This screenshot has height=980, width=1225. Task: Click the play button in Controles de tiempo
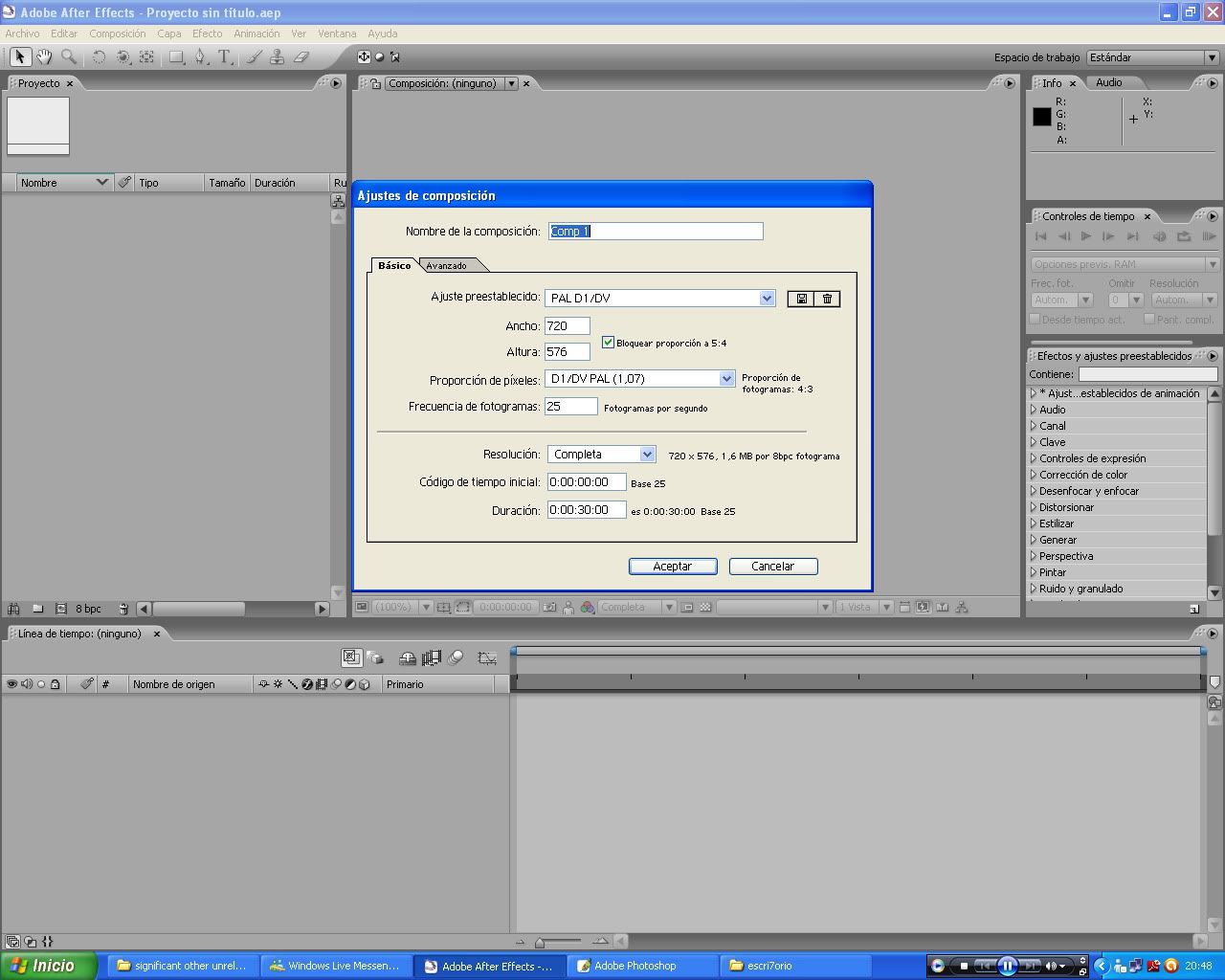click(x=1086, y=236)
